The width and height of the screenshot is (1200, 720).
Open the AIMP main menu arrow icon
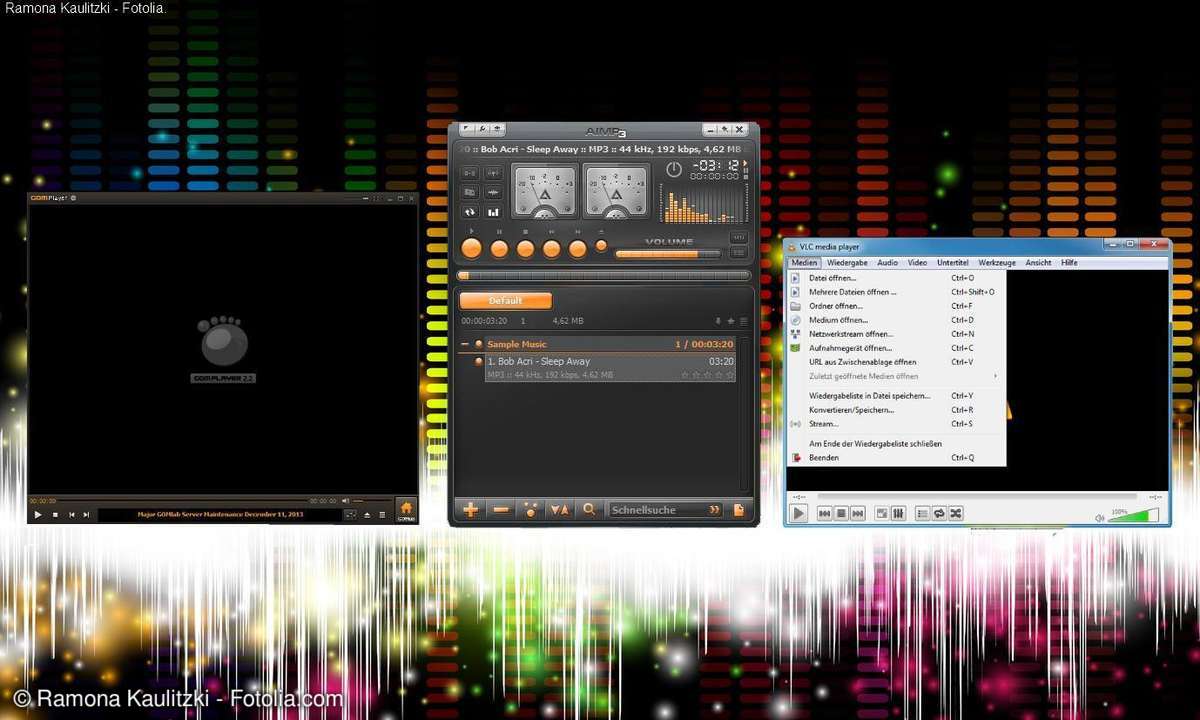(465, 129)
